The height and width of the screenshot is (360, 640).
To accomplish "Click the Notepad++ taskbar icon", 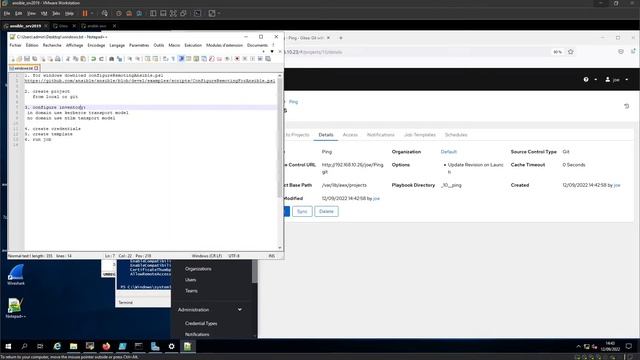I will [187, 346].
